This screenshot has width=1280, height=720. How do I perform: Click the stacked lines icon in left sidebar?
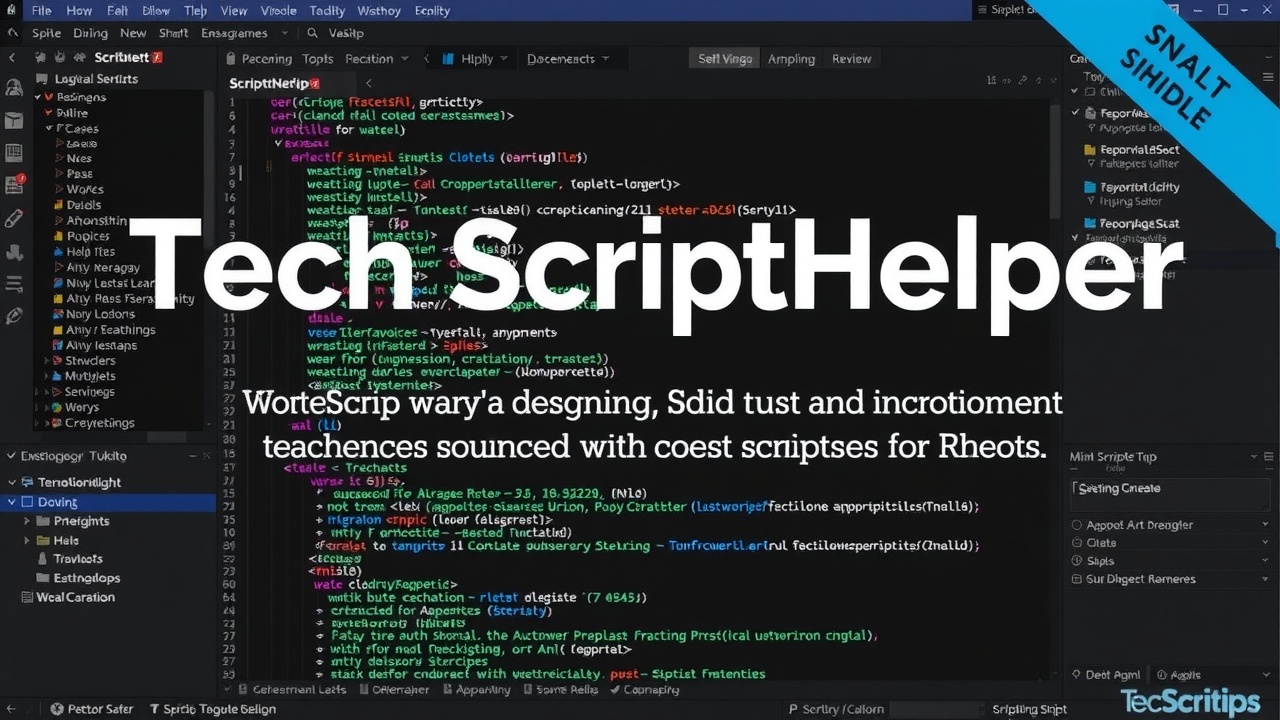click(14, 284)
